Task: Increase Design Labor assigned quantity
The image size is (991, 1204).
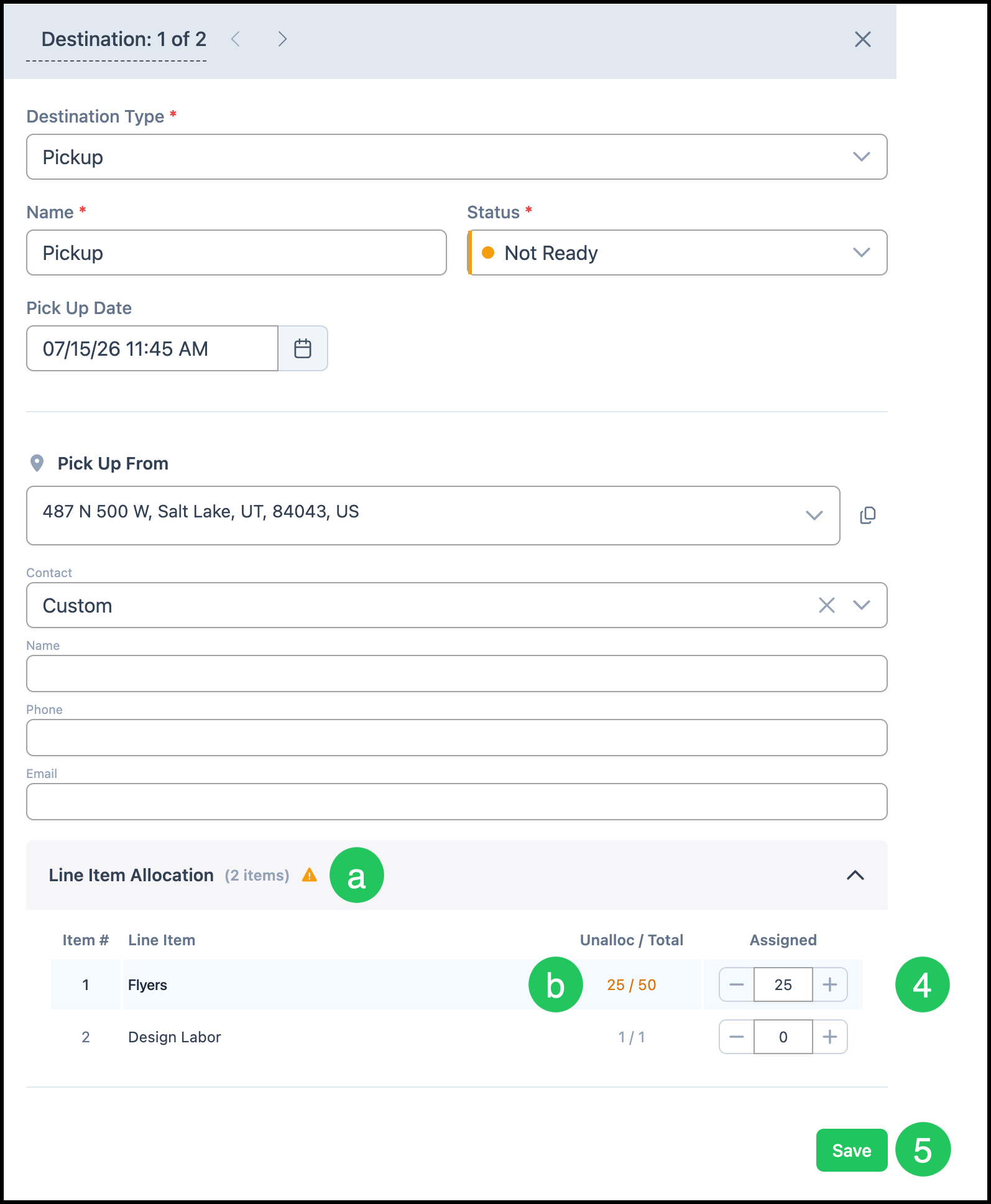Action: pos(830,1037)
